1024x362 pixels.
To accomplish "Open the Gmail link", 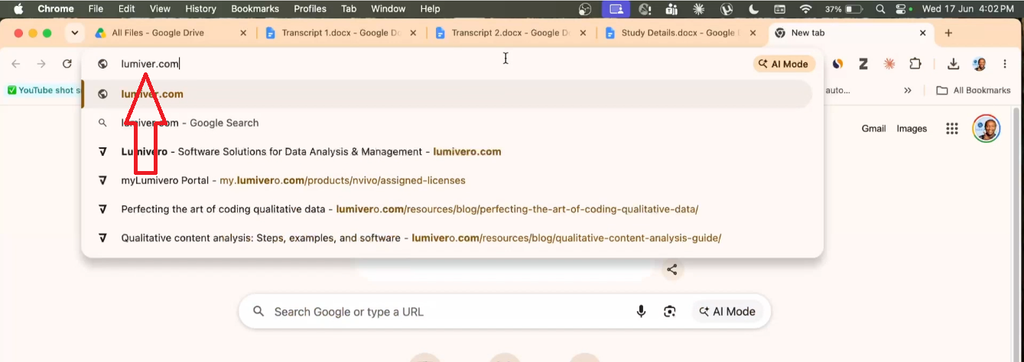I will pos(873,129).
